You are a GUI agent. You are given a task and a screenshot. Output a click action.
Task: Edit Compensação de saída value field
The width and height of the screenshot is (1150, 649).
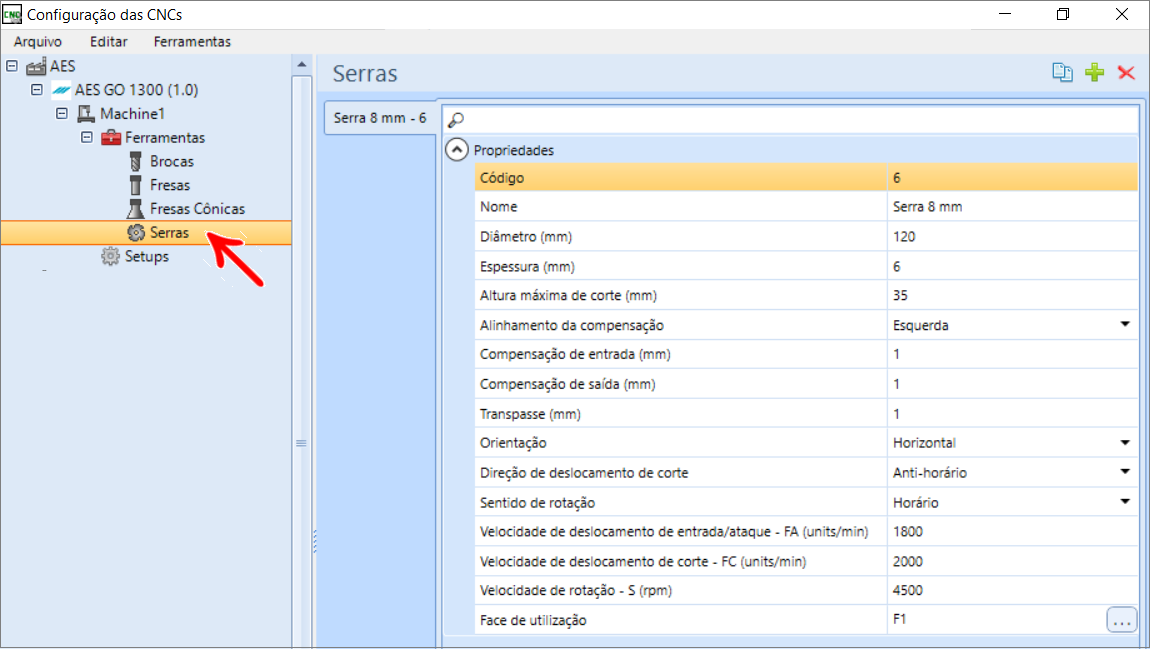[1012, 384]
